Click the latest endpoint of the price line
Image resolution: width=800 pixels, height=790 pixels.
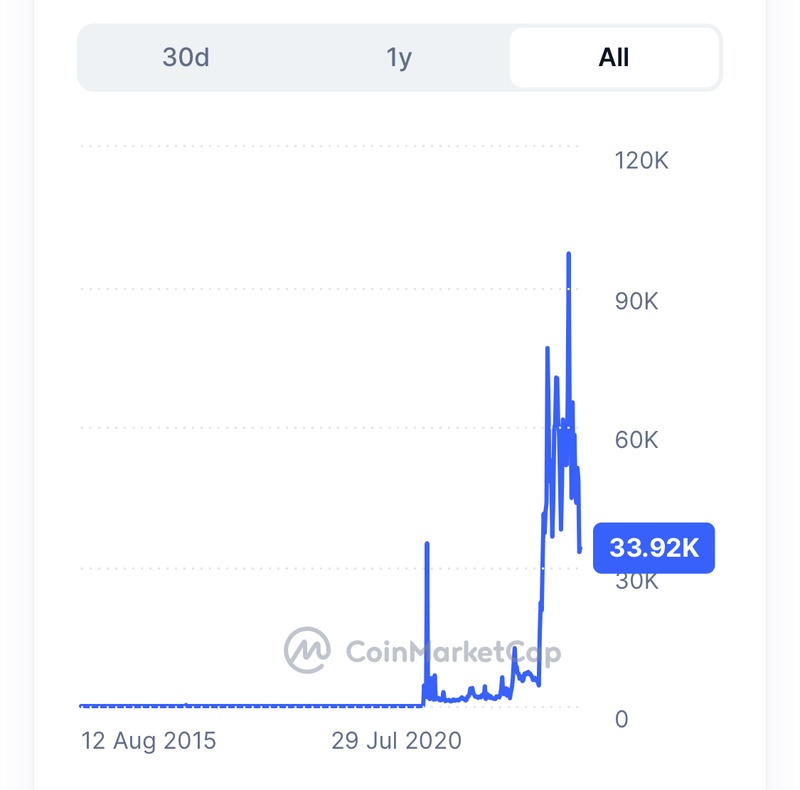tap(580, 549)
